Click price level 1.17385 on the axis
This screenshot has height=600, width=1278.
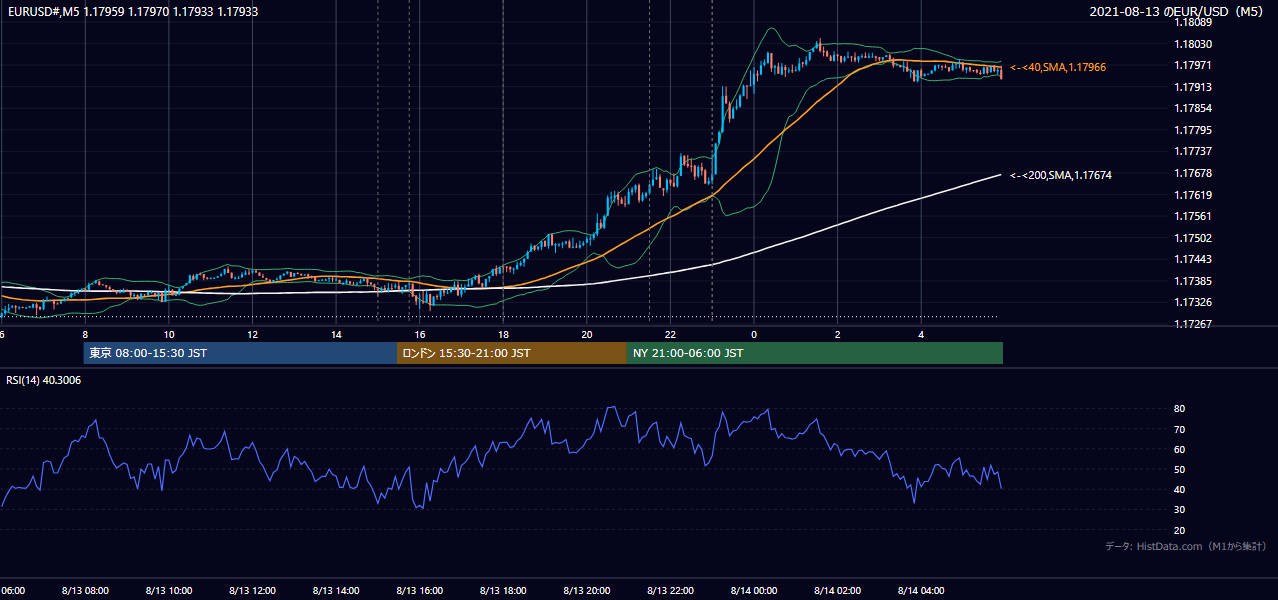pos(1193,281)
